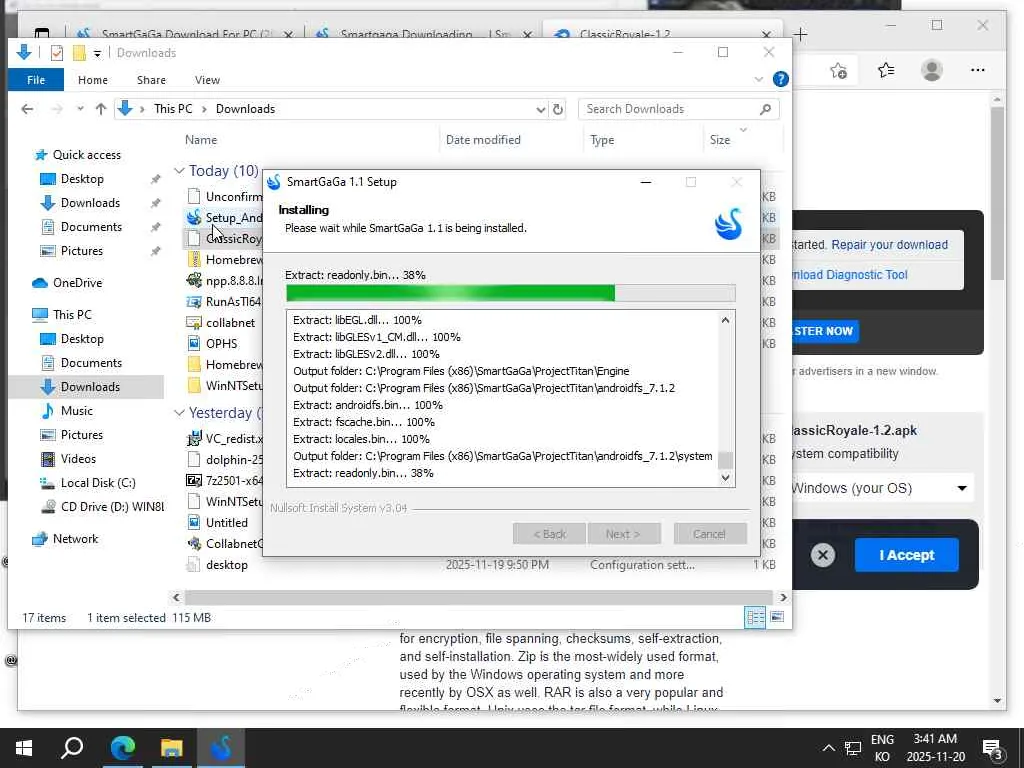Open the Share ribbon tab
The height and width of the screenshot is (768, 1024).
tap(151, 80)
